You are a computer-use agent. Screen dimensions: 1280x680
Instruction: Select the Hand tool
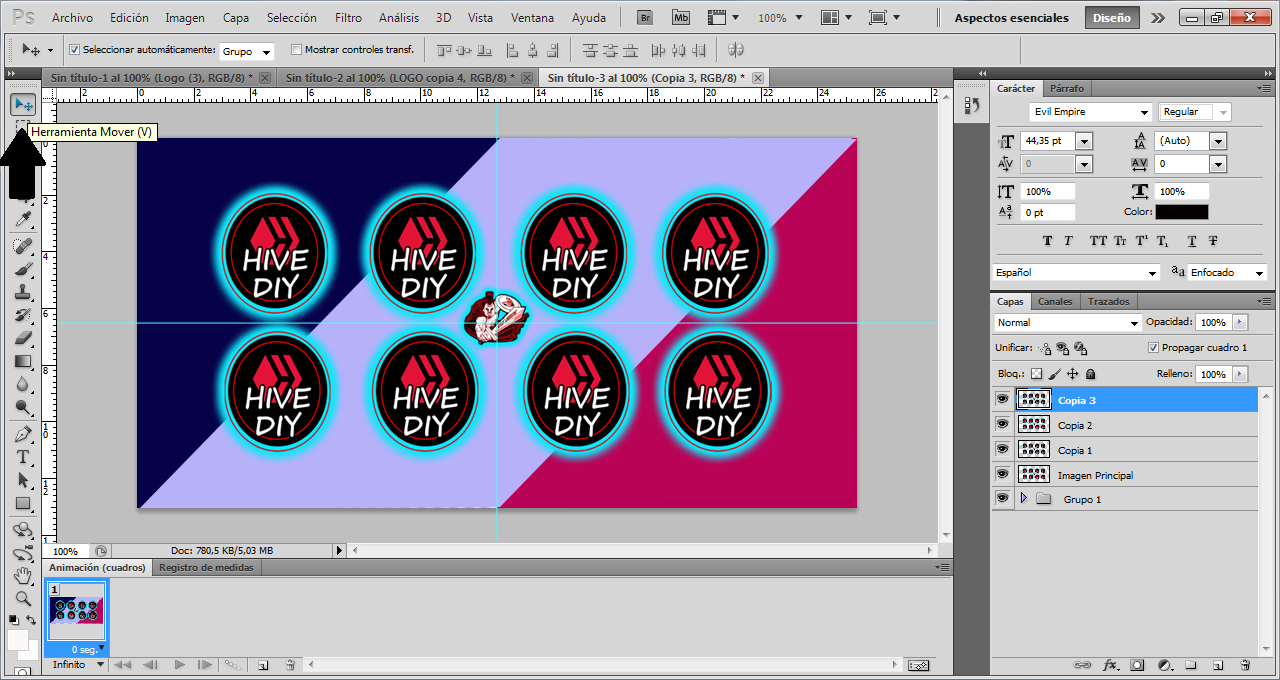23,577
